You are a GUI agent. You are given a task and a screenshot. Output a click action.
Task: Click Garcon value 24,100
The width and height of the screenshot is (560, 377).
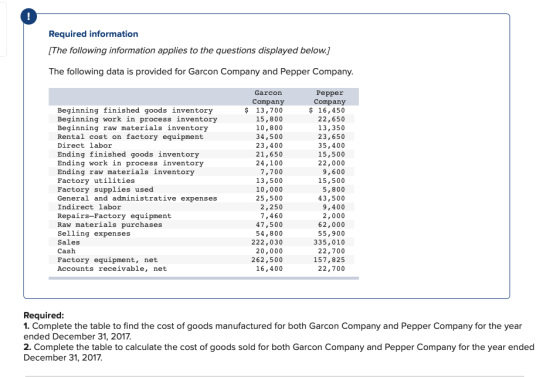pos(269,163)
